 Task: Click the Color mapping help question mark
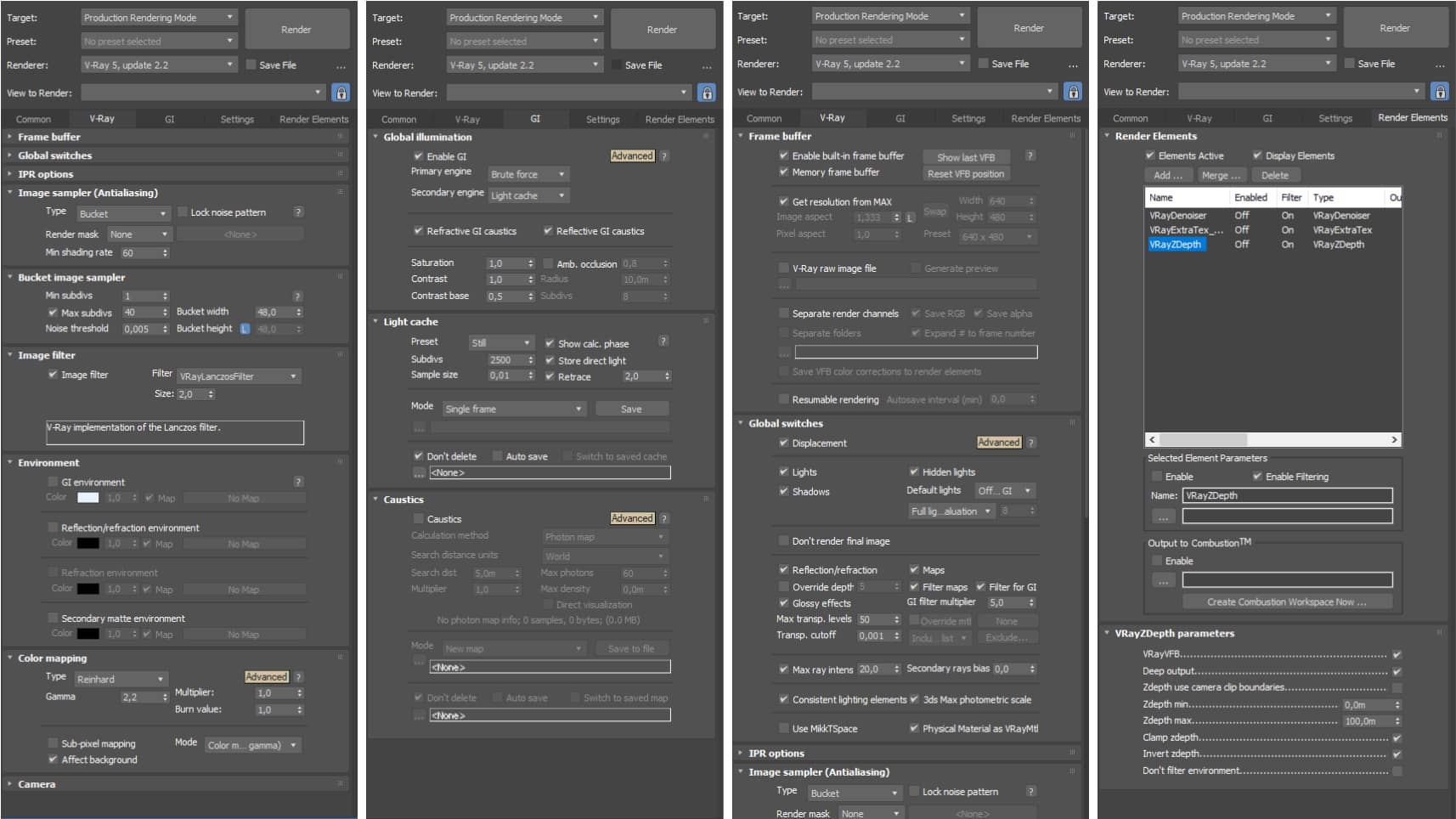298,677
